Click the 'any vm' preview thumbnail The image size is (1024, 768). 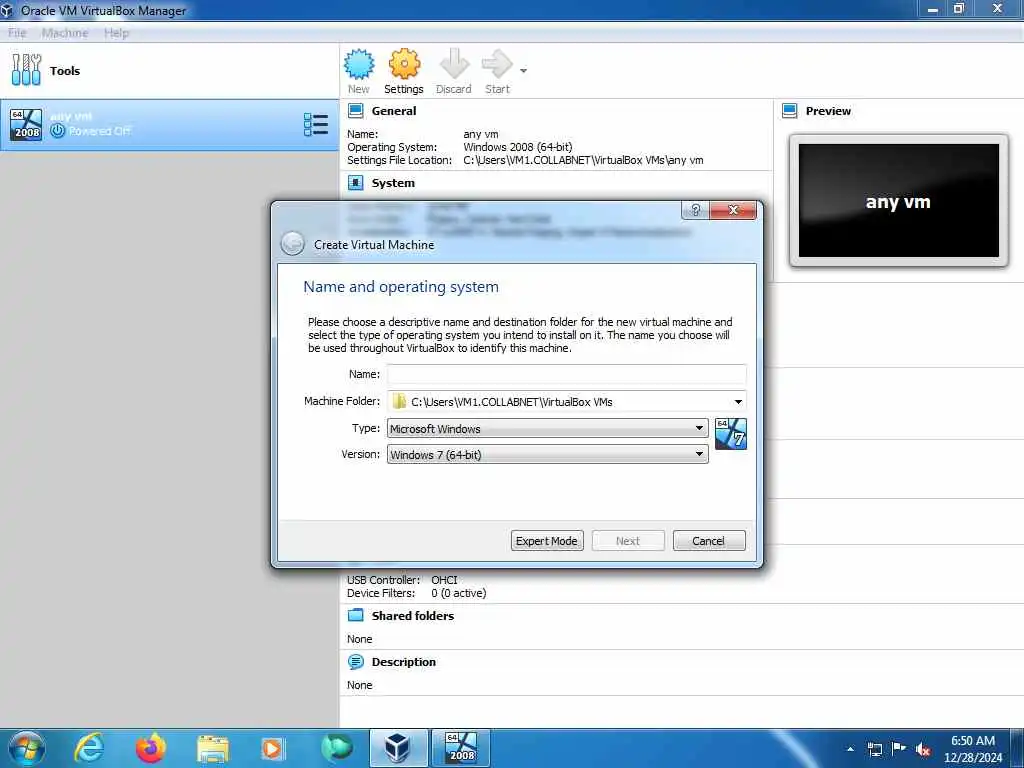coord(899,201)
